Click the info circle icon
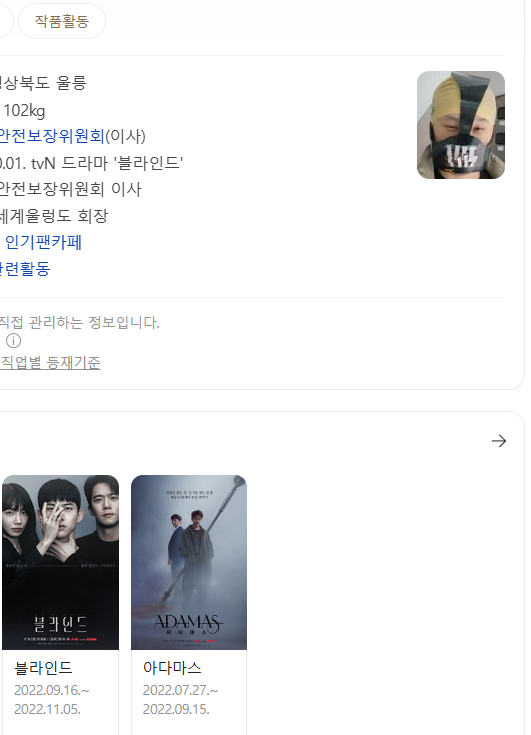Viewport: 531px width, 735px height. 13,341
